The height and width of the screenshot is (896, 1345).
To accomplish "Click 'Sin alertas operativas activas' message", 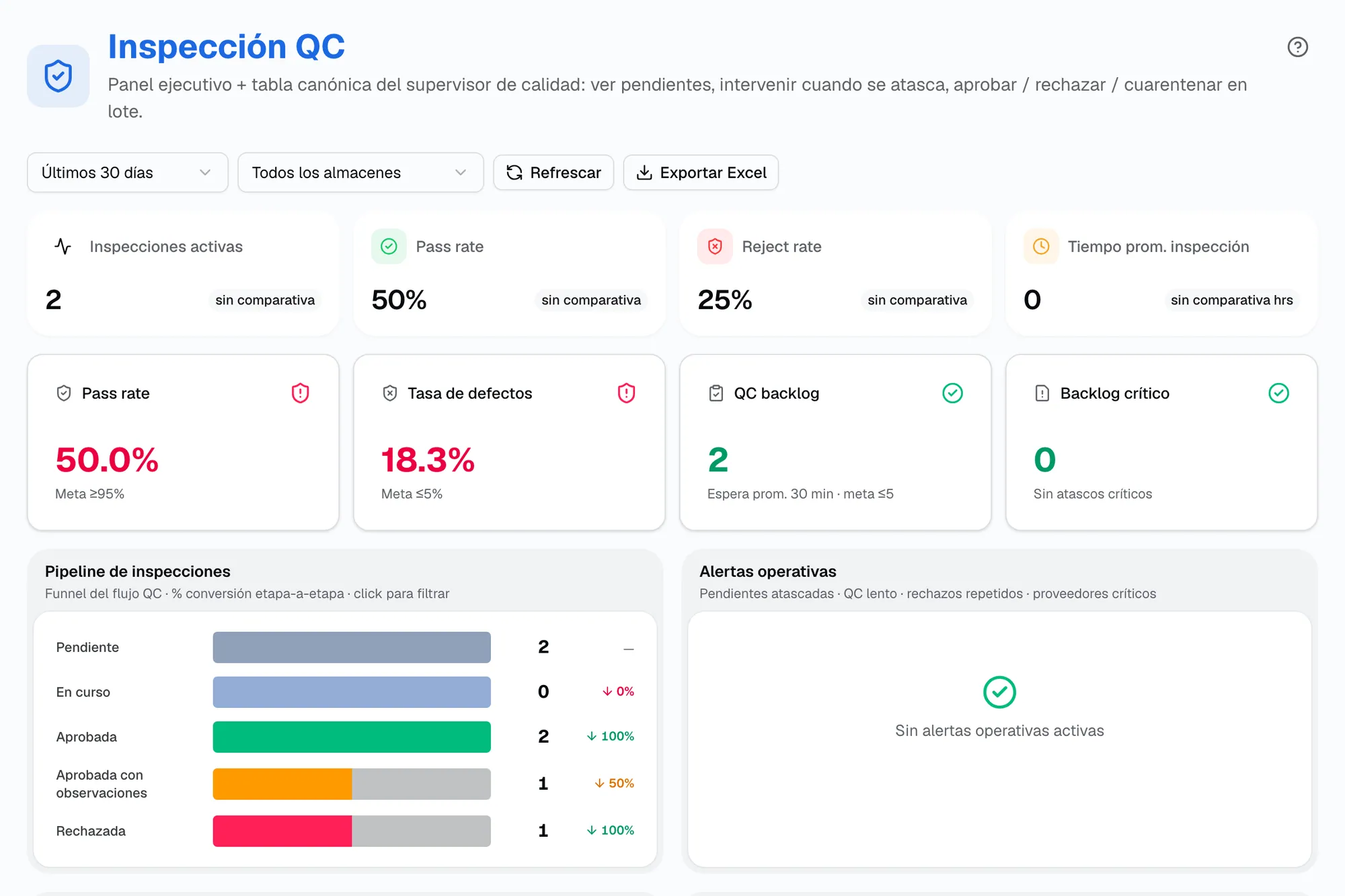I will coord(999,731).
